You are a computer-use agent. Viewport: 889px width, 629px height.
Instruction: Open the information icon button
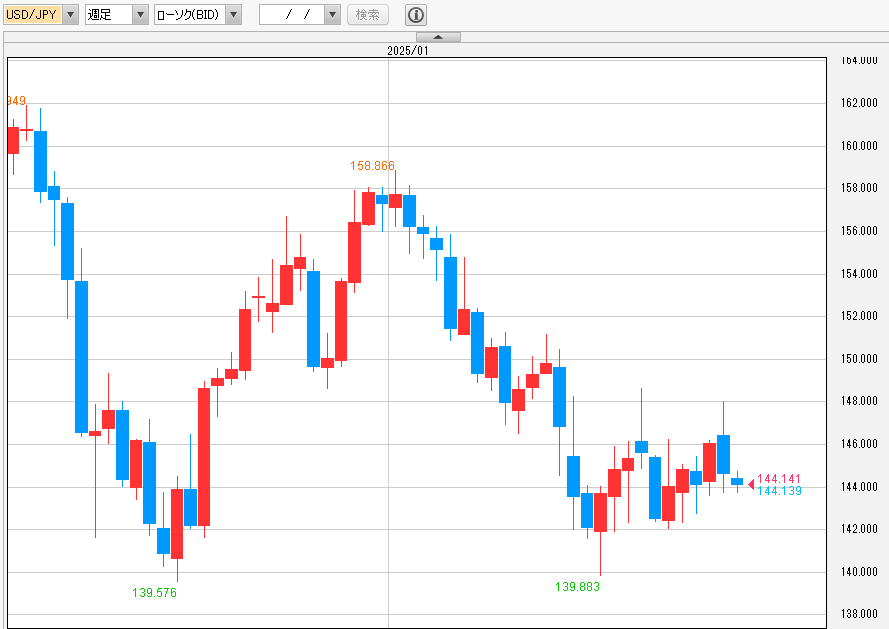point(416,15)
